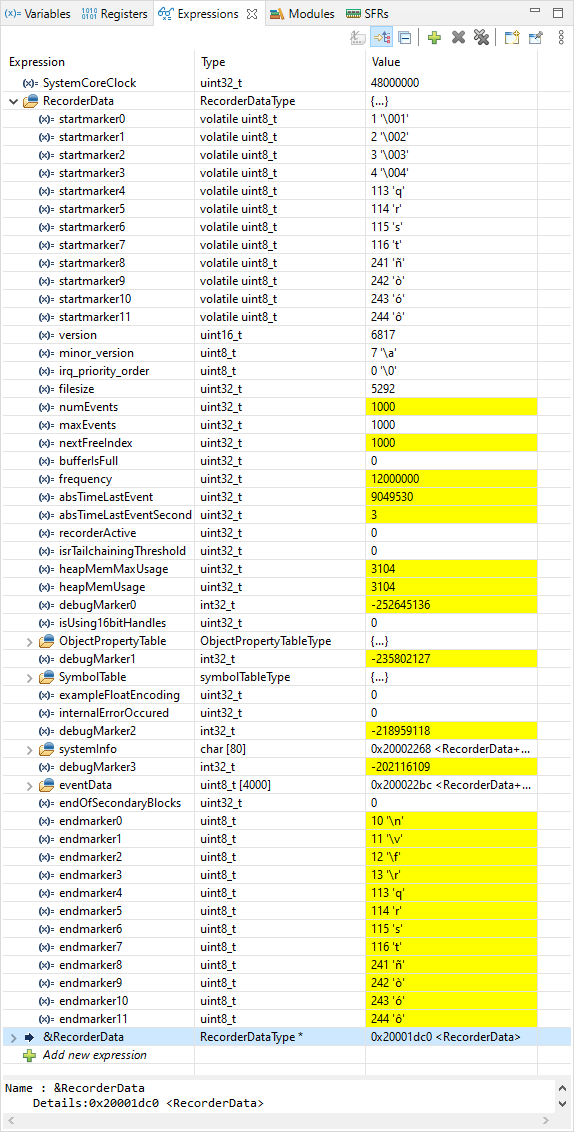Expand the ObjectPropertyTable node
Screen dimensions: 574x1132
click(x=30, y=641)
